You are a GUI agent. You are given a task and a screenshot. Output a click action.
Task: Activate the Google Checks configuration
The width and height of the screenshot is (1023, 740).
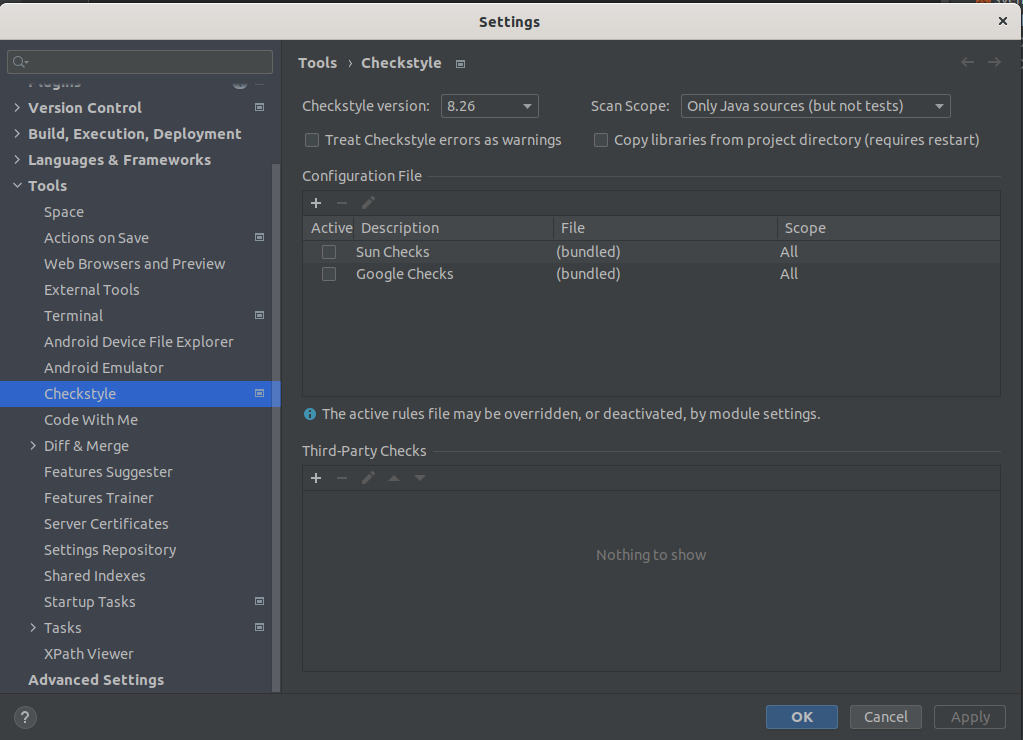329,274
